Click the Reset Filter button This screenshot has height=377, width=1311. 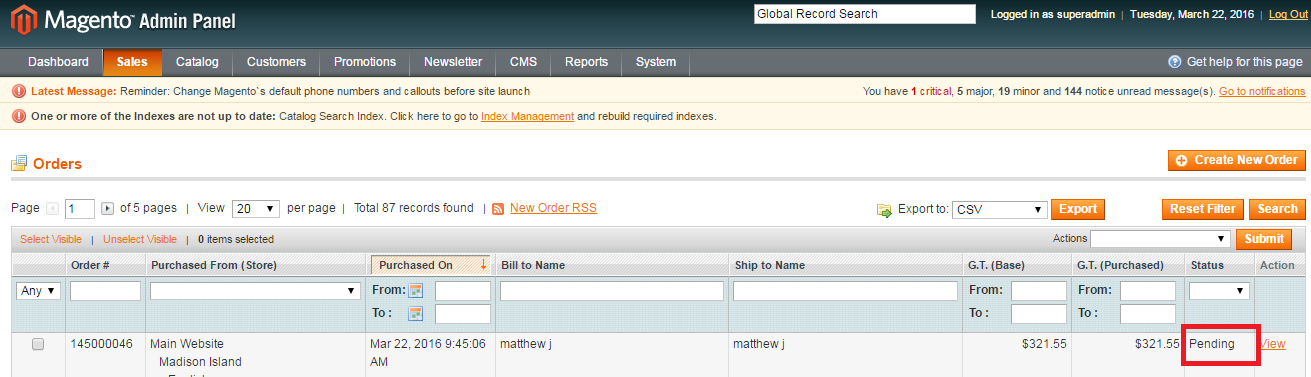[x=1203, y=209]
